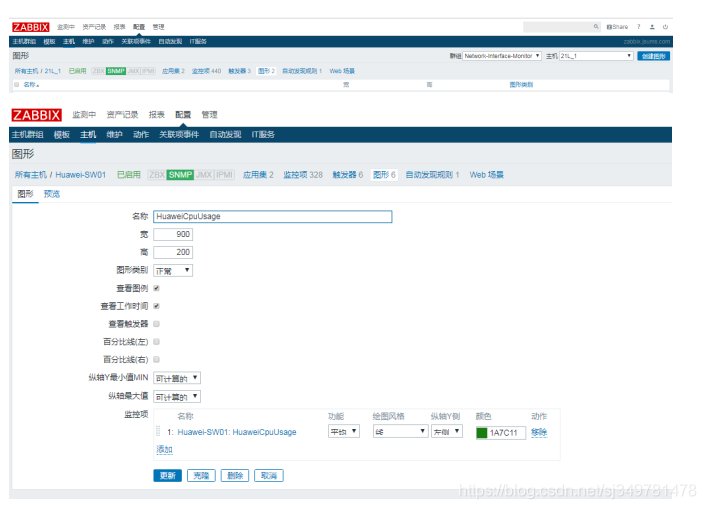Click the 1A7C11 color code field

coord(507,433)
